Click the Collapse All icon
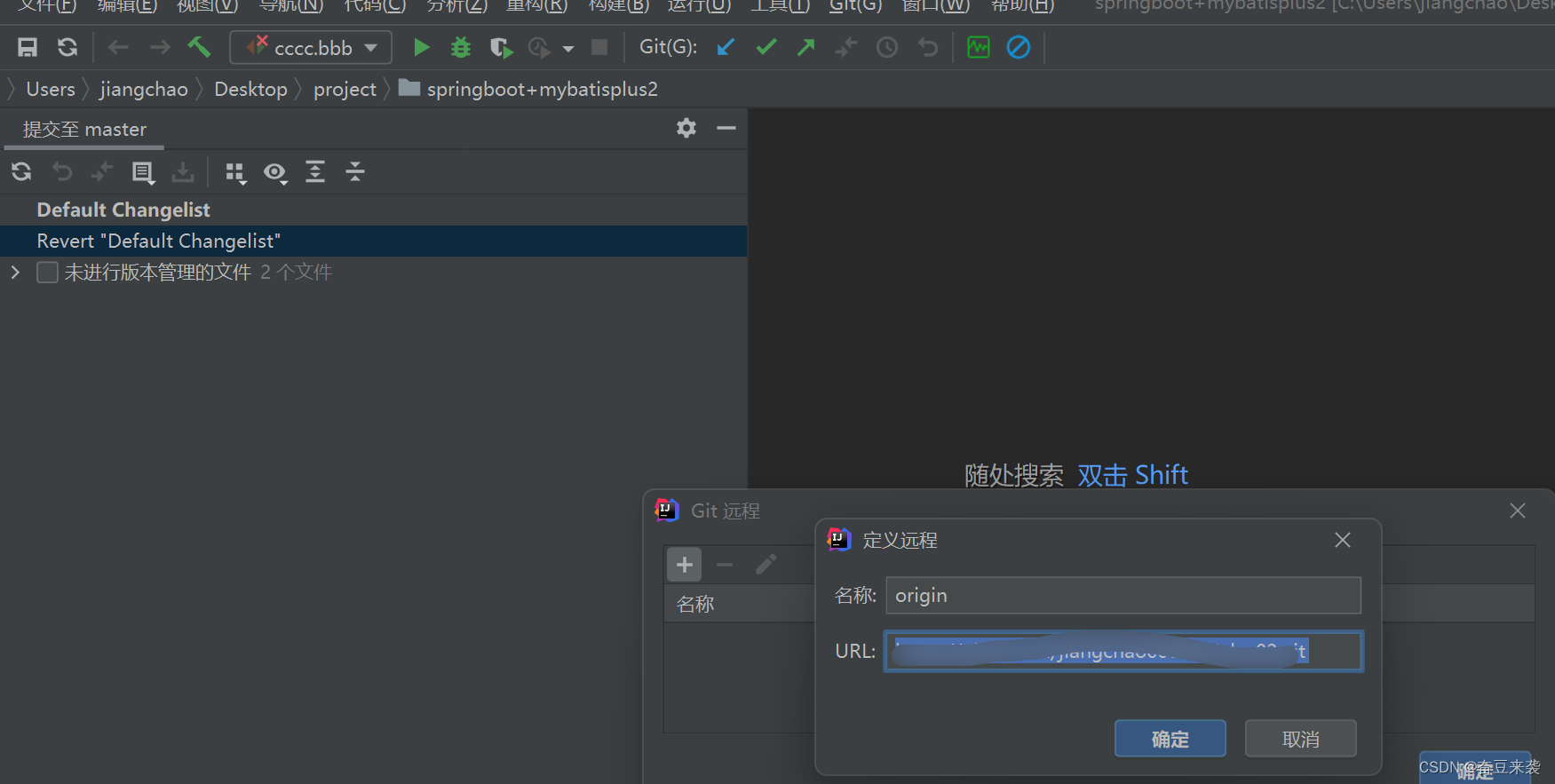1555x784 pixels. click(x=355, y=171)
